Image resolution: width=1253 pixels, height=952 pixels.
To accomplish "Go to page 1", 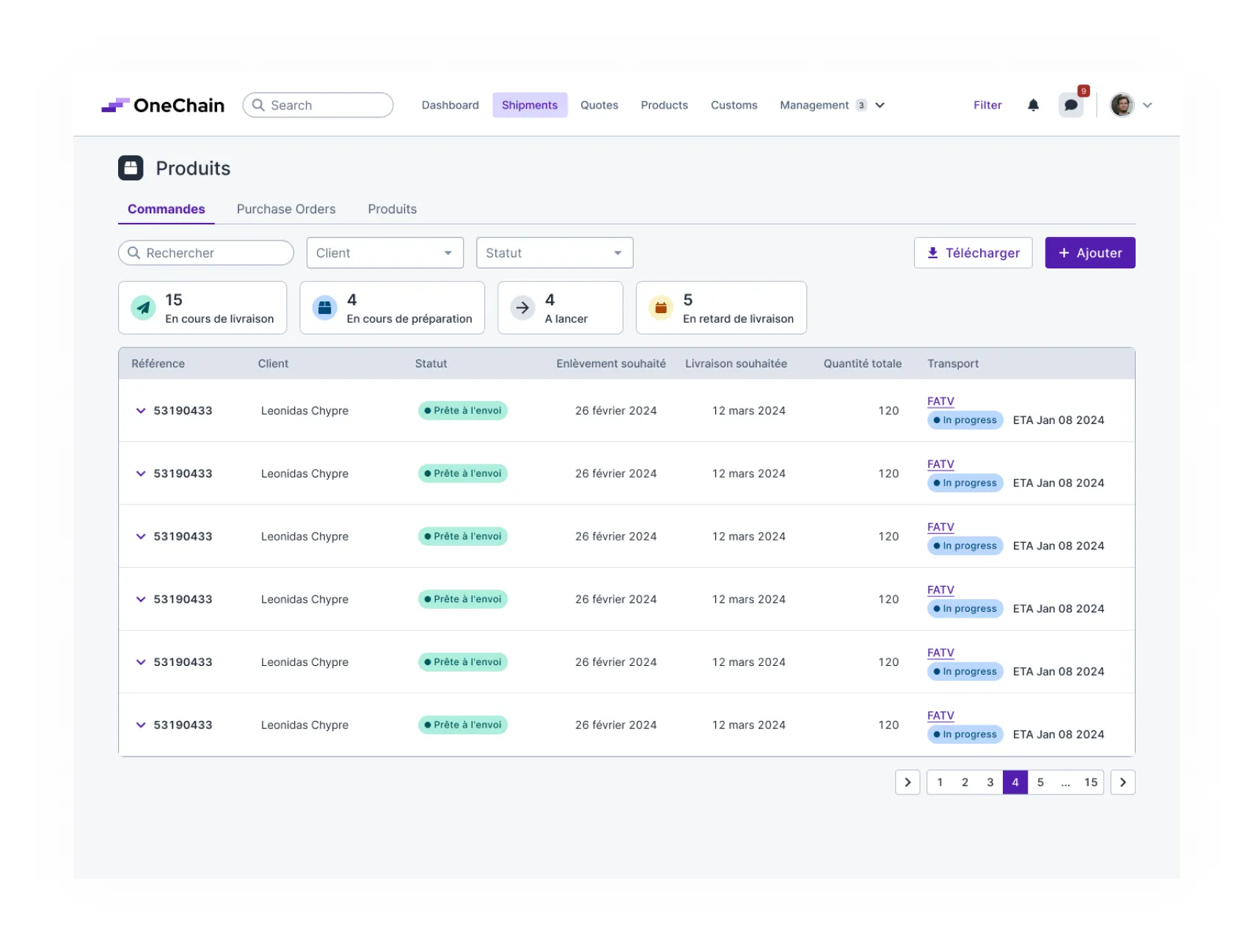I will click(x=940, y=782).
